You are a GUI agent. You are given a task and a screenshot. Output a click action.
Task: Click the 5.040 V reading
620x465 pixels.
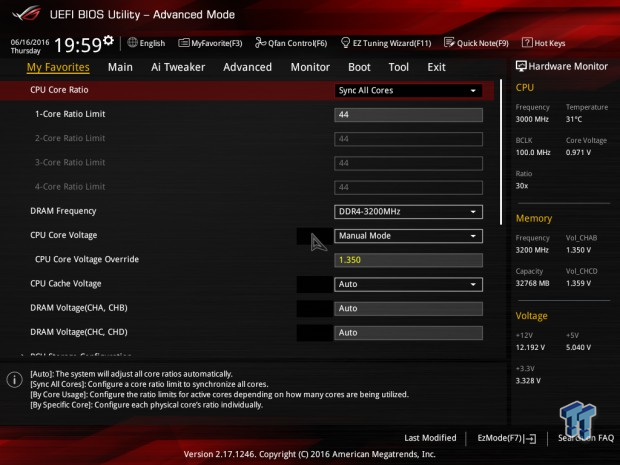578,348
